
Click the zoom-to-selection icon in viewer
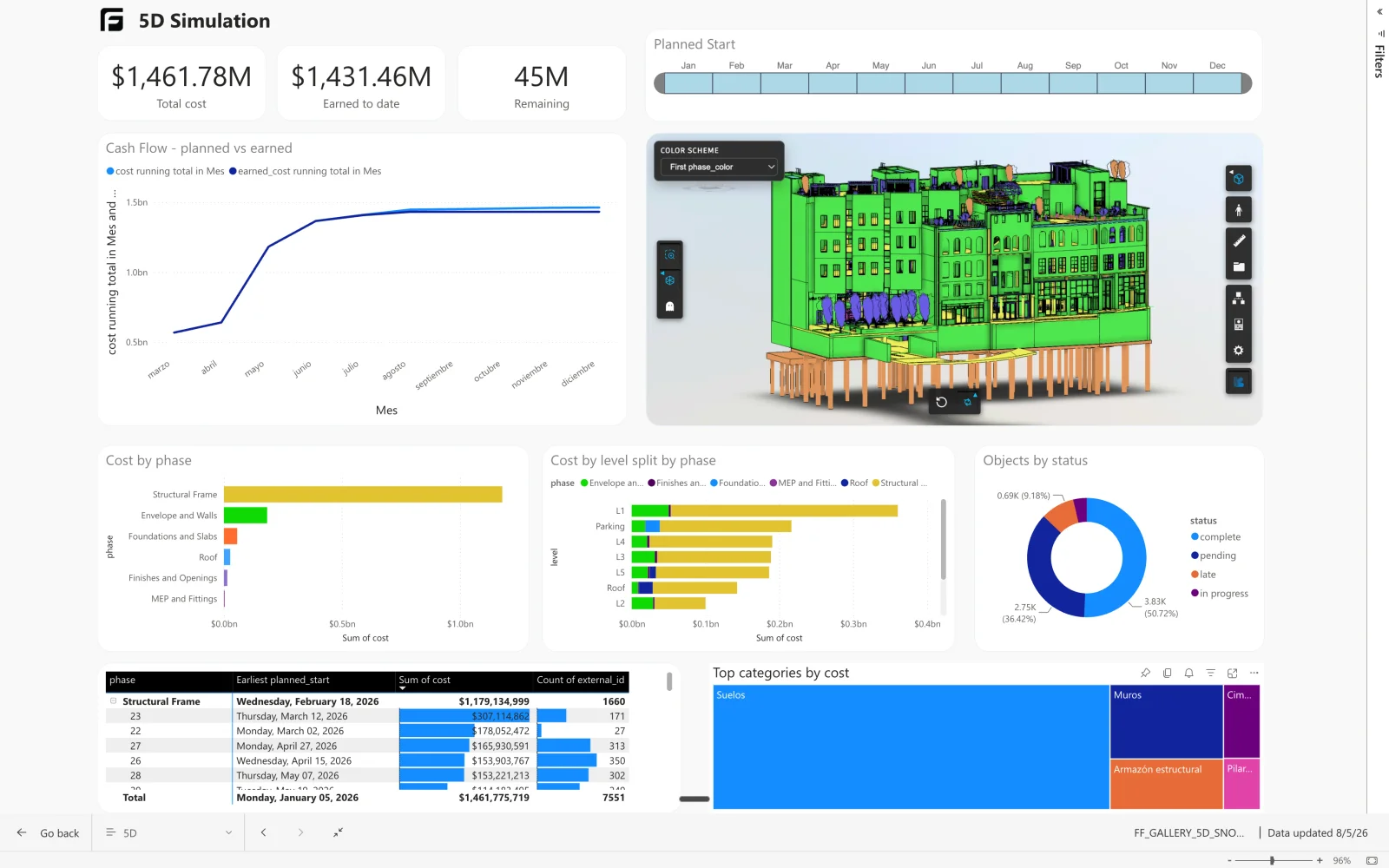coord(669,255)
